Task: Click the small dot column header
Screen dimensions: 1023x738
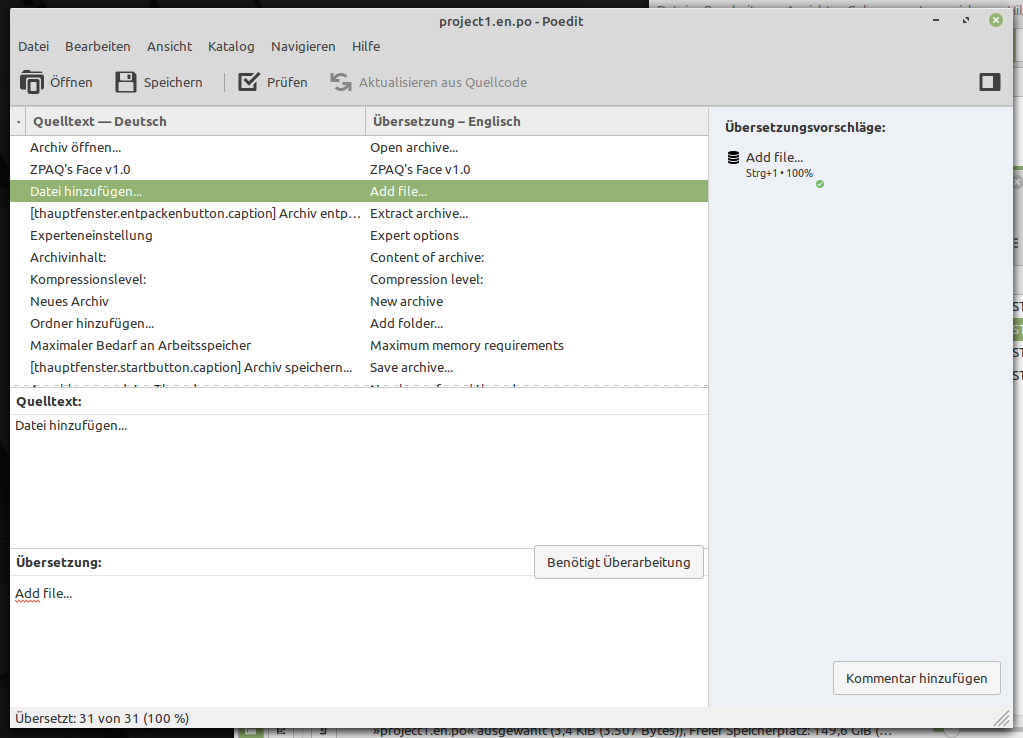Action: [x=18, y=121]
